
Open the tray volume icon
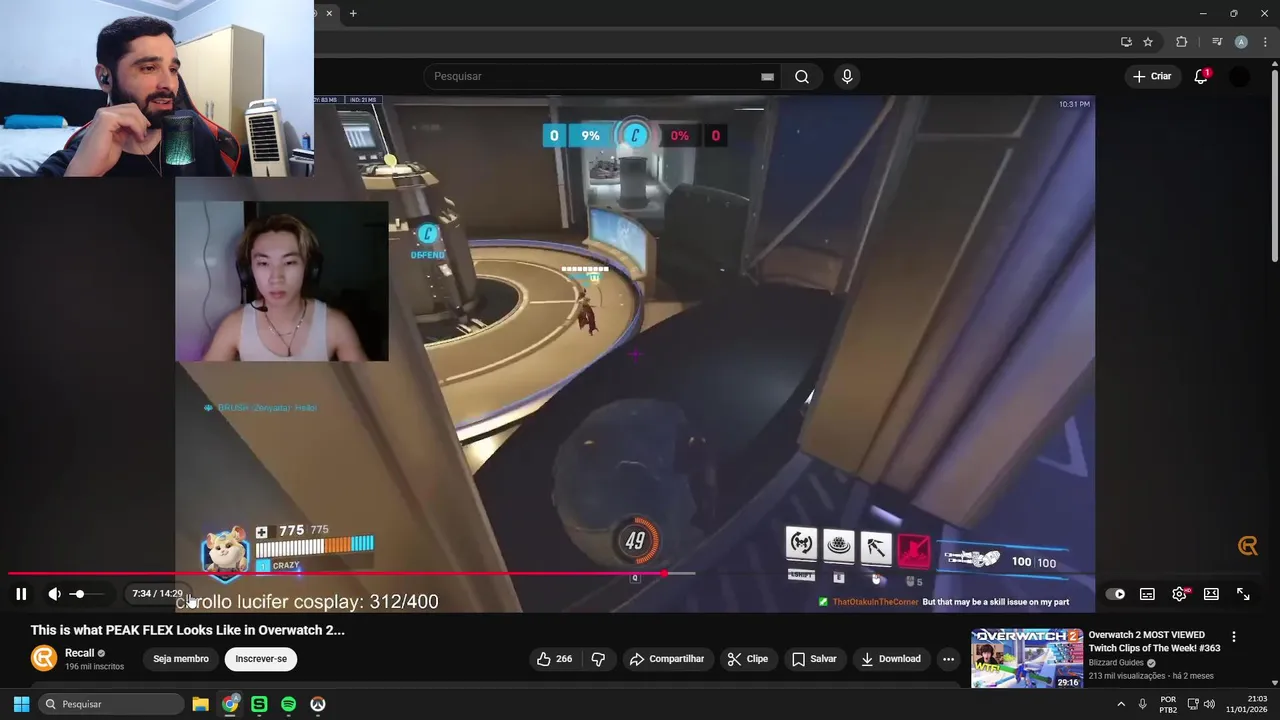tap(1209, 704)
